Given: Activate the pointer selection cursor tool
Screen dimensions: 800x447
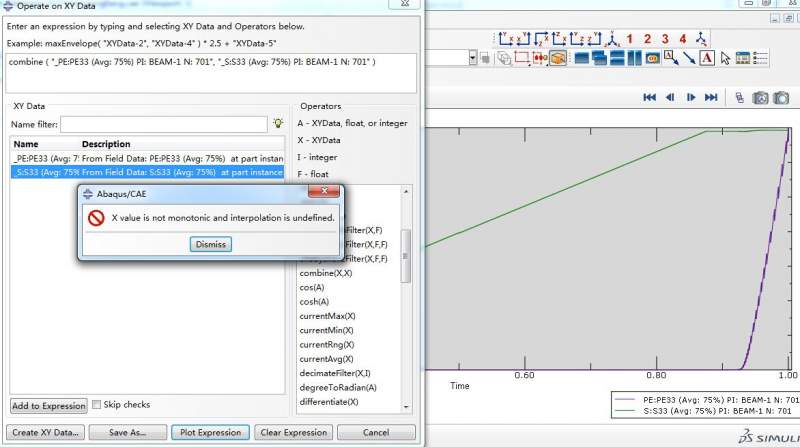Looking at the screenshot, I should pyautogui.click(x=726, y=58).
